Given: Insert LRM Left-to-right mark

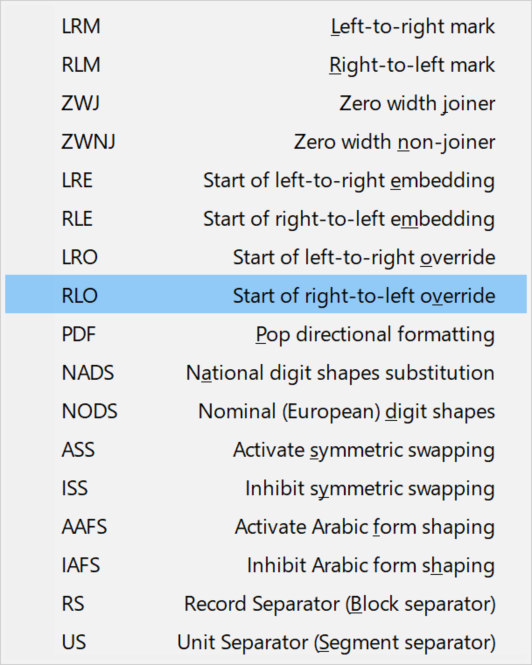Looking at the screenshot, I should (266, 26).
